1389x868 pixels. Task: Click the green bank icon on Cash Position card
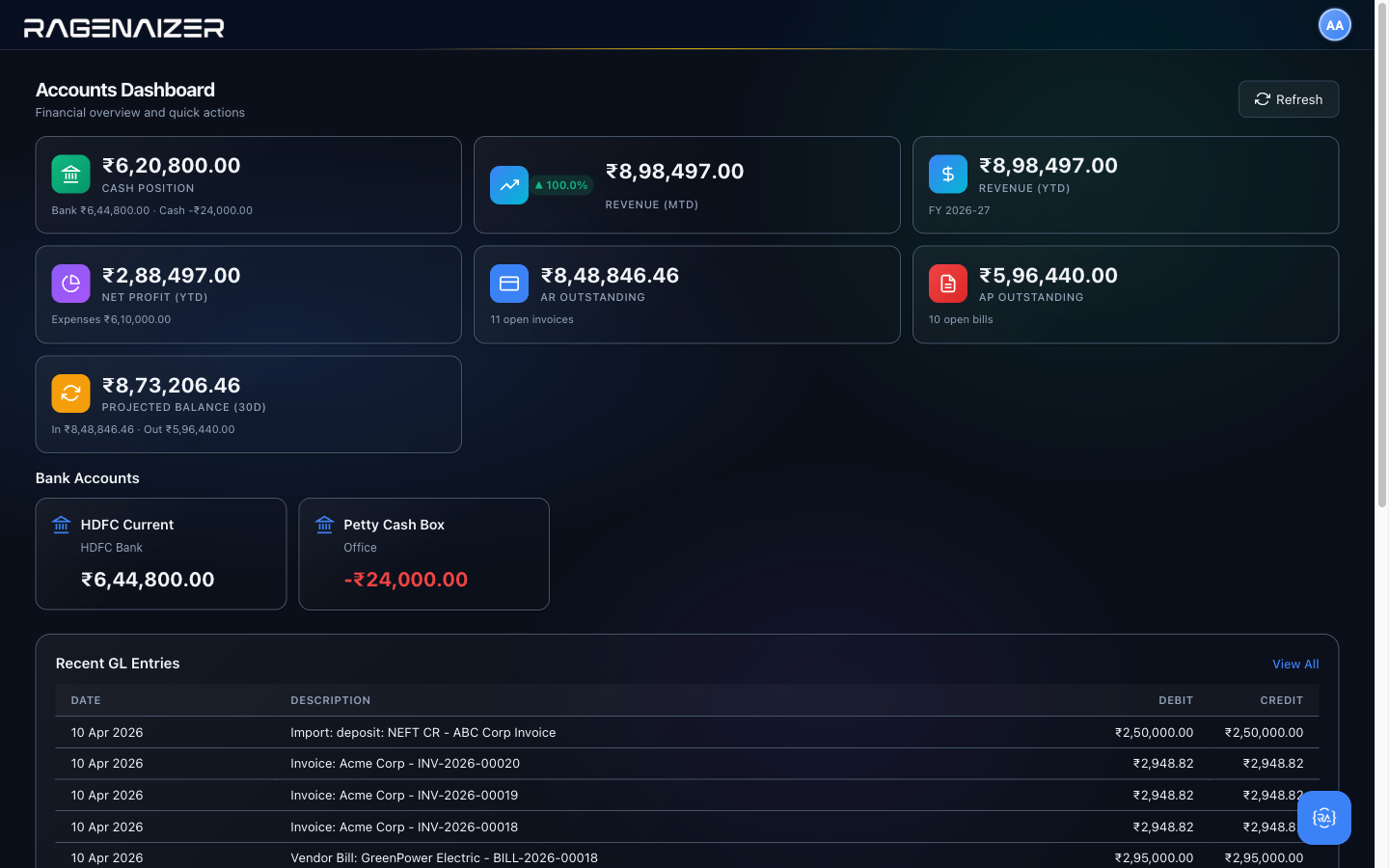pyautogui.click(x=70, y=175)
